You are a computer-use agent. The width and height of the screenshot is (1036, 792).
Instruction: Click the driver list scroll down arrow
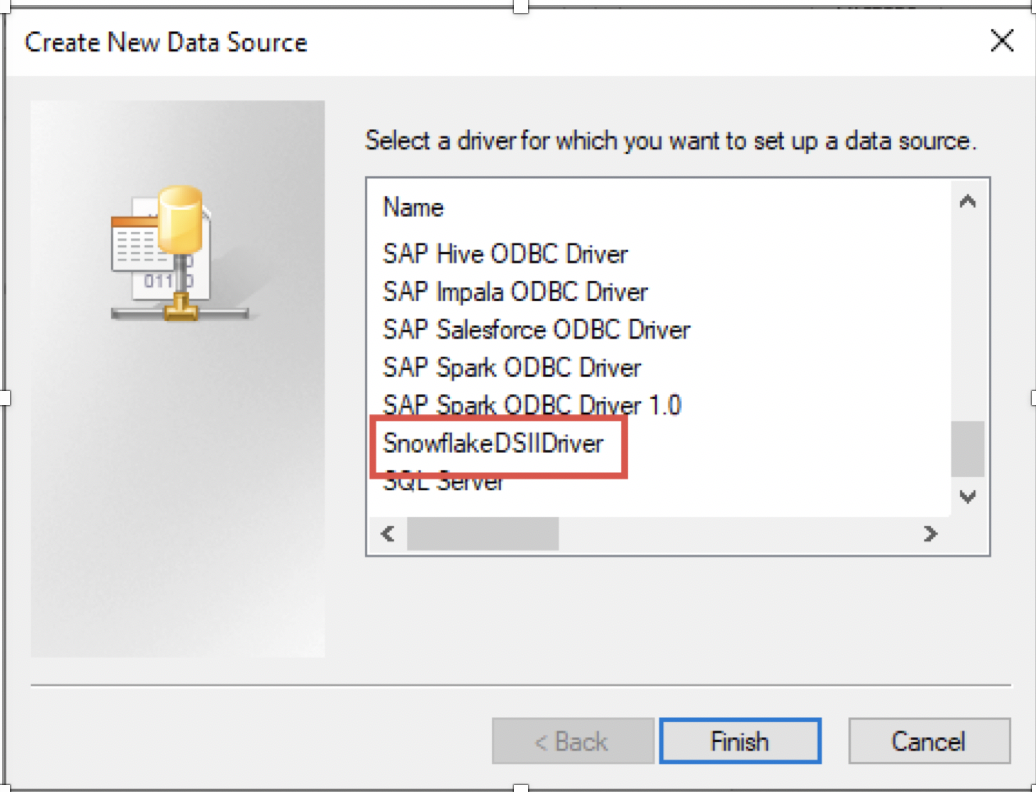tap(967, 496)
